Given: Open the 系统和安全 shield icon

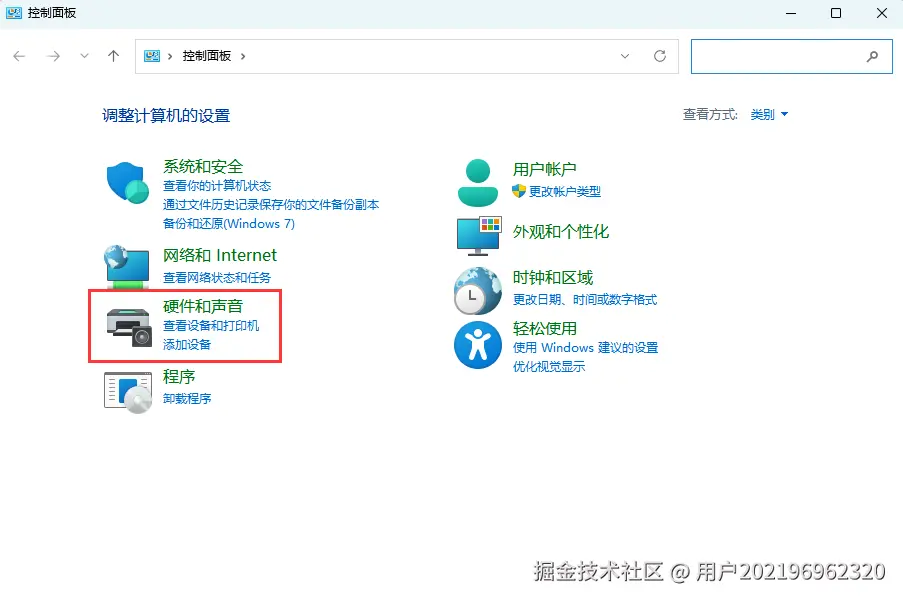Looking at the screenshot, I should tap(128, 182).
